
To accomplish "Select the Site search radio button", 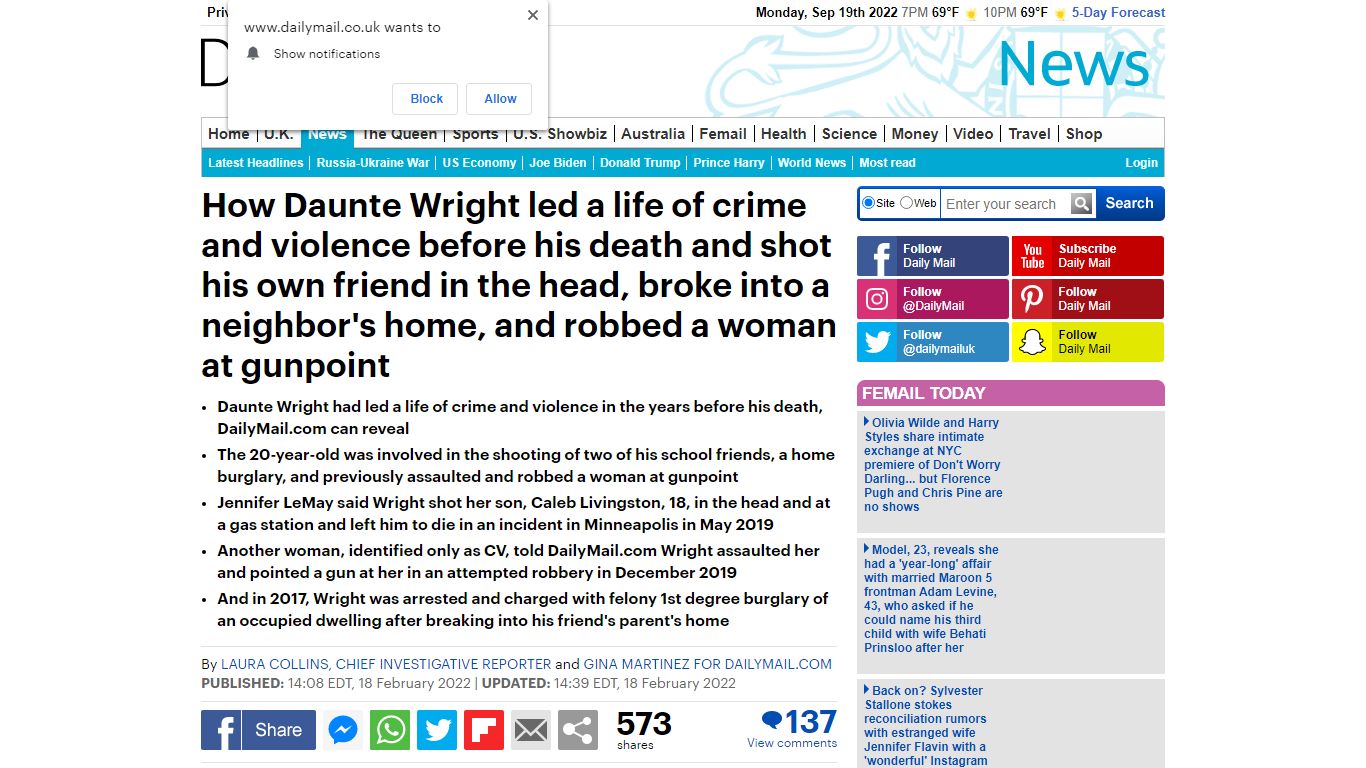I will pos(868,203).
